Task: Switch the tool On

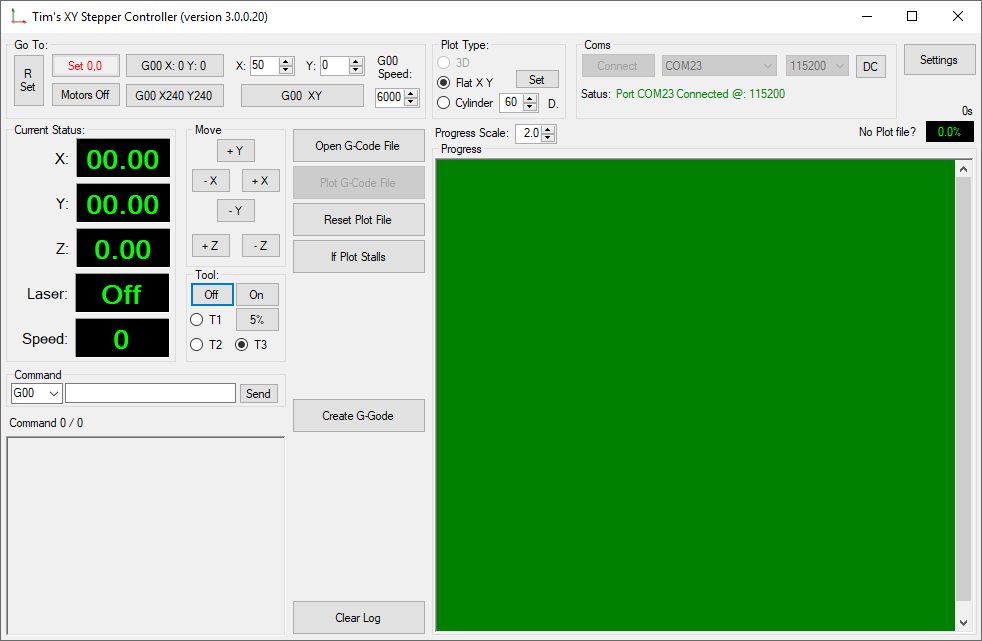Action: click(257, 295)
